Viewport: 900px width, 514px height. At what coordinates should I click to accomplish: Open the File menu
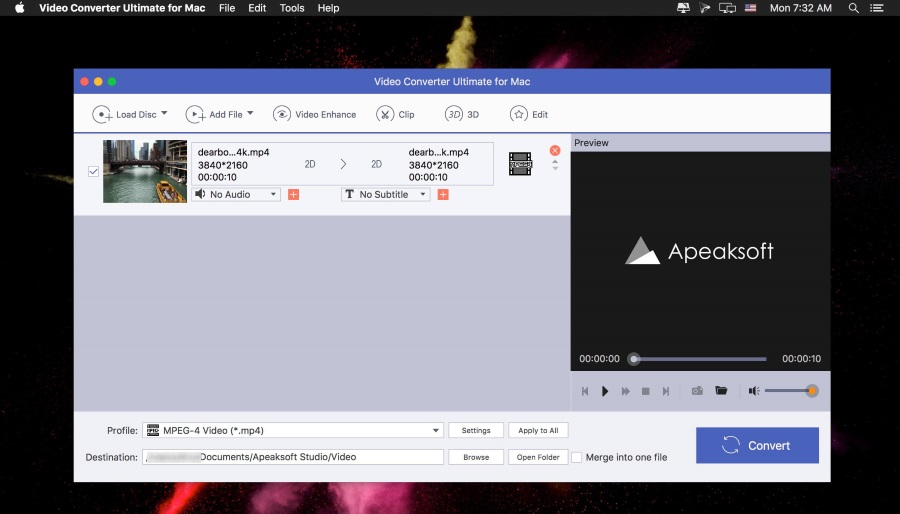pyautogui.click(x=227, y=8)
